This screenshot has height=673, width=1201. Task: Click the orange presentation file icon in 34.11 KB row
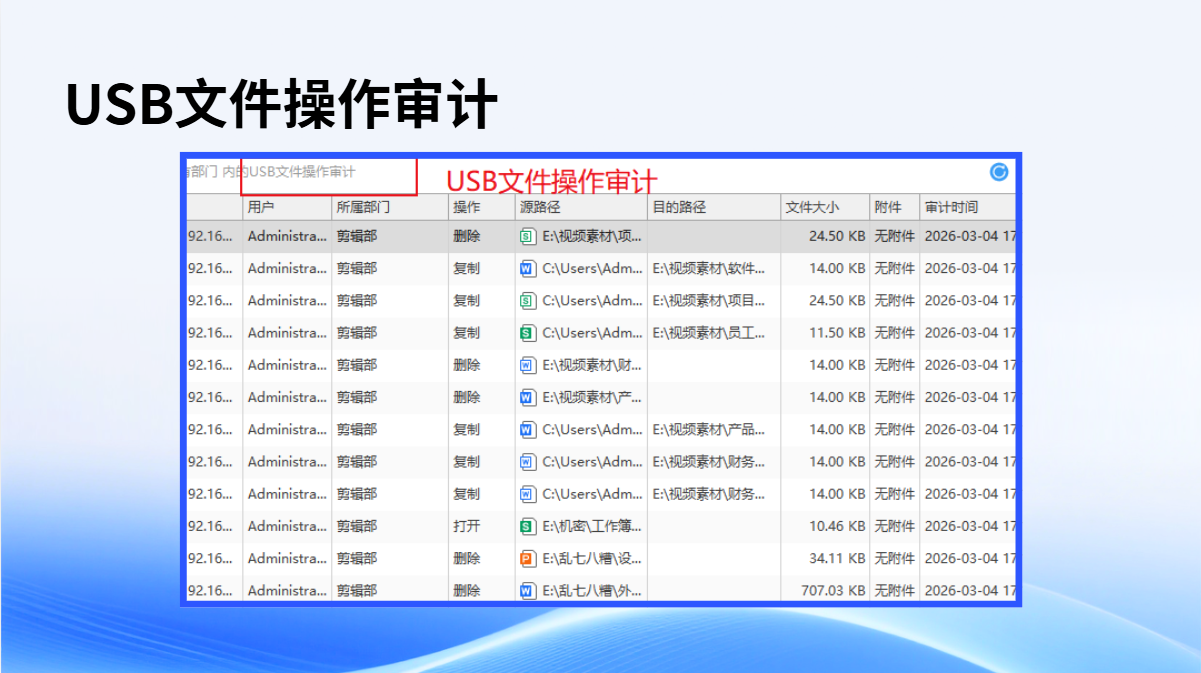(528, 558)
